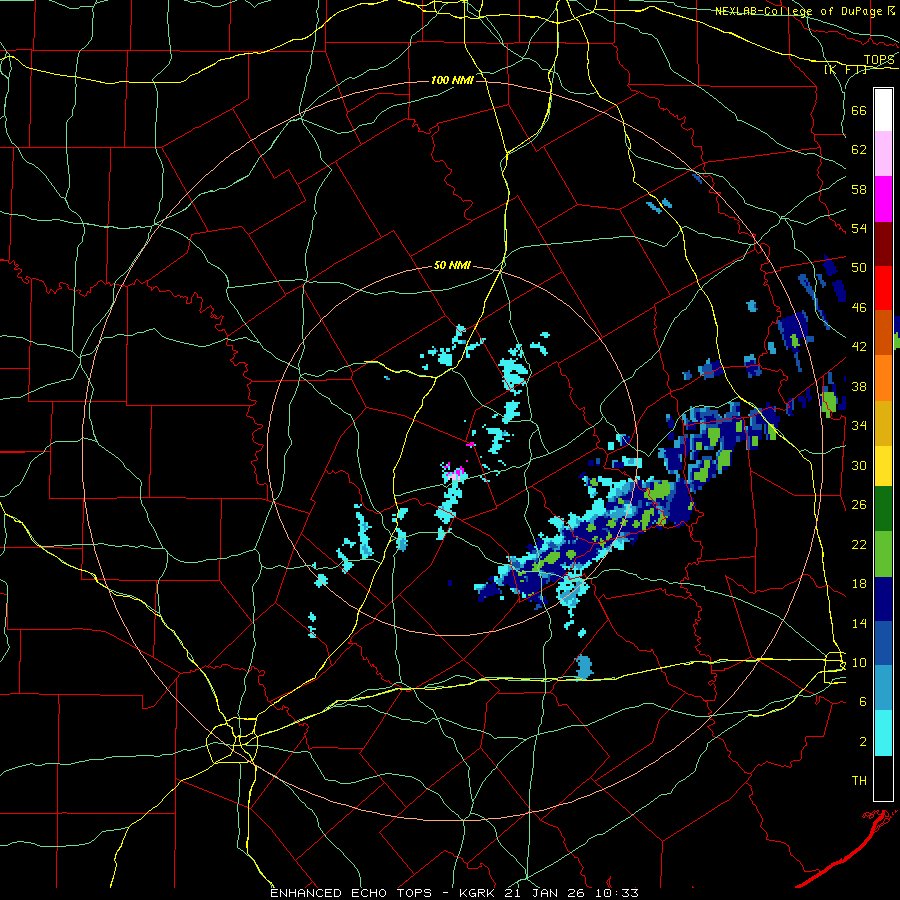
Task: Click the '58' legend value
Action: pyautogui.click(x=859, y=189)
